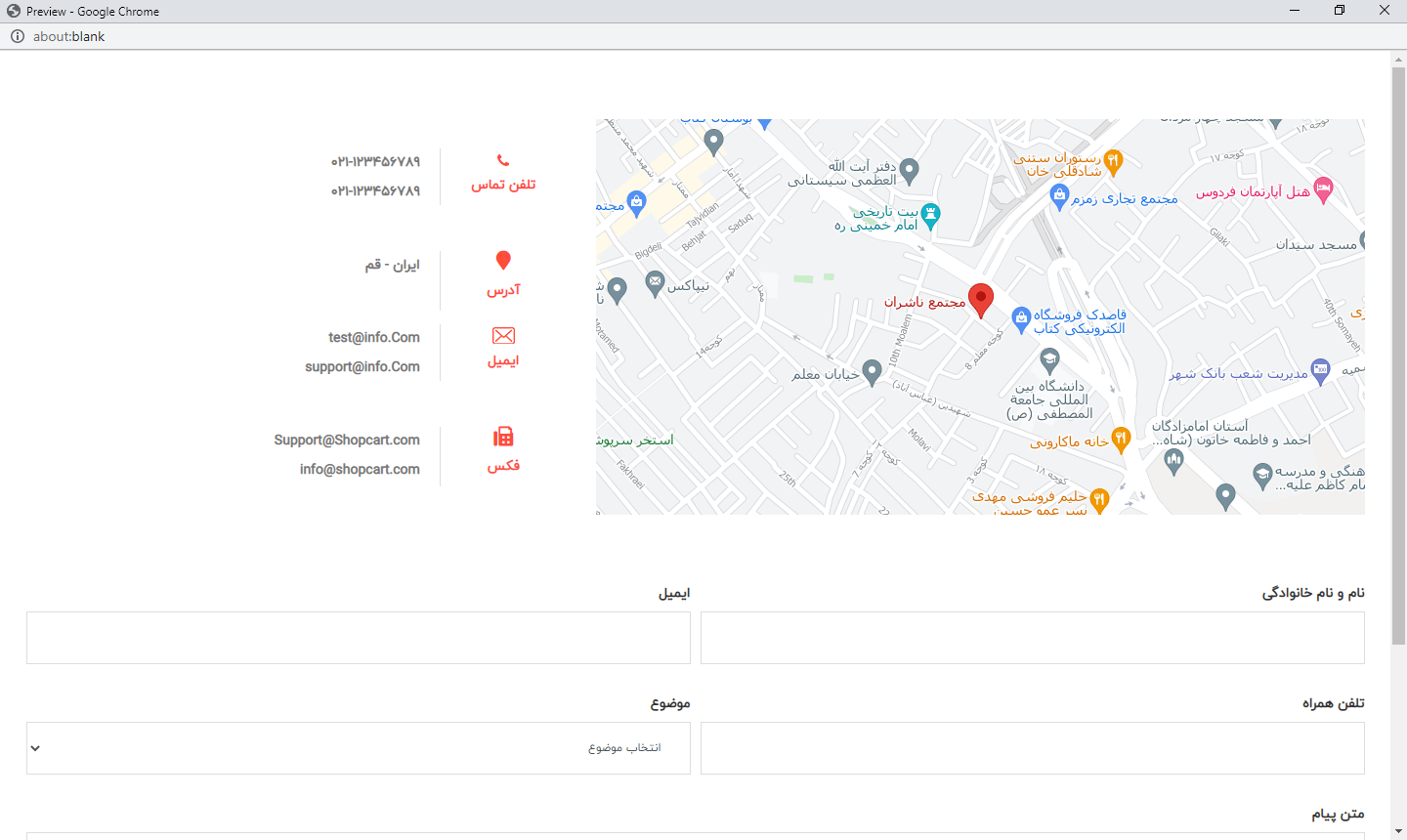
Task: Focus the ایمیل text input field
Action: point(359,638)
